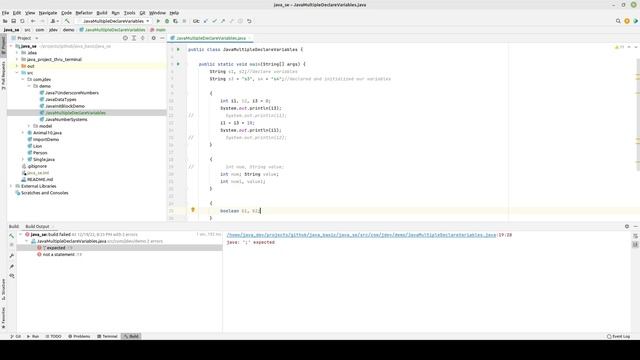This screenshot has width=640, height=360.
Task: Open the Event Log
Action: tap(619, 336)
